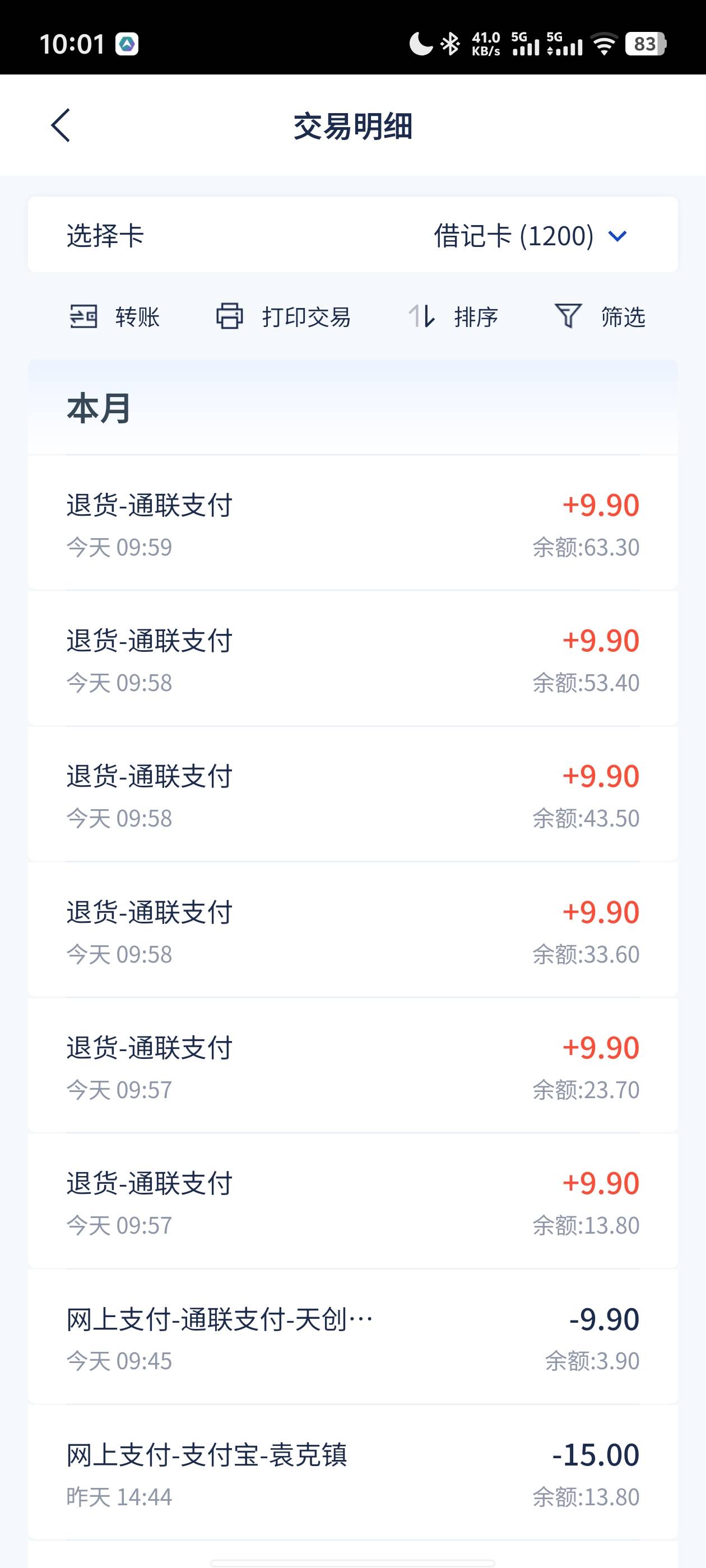Image resolution: width=706 pixels, height=1568 pixels.
Task: Open the 排序 sort options
Action: (x=476, y=317)
